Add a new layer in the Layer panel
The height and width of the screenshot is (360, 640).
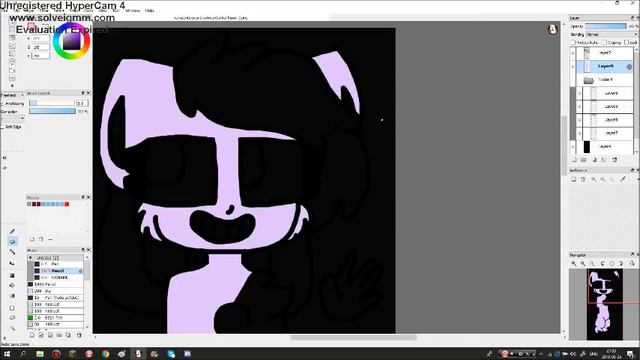[x=574, y=160]
